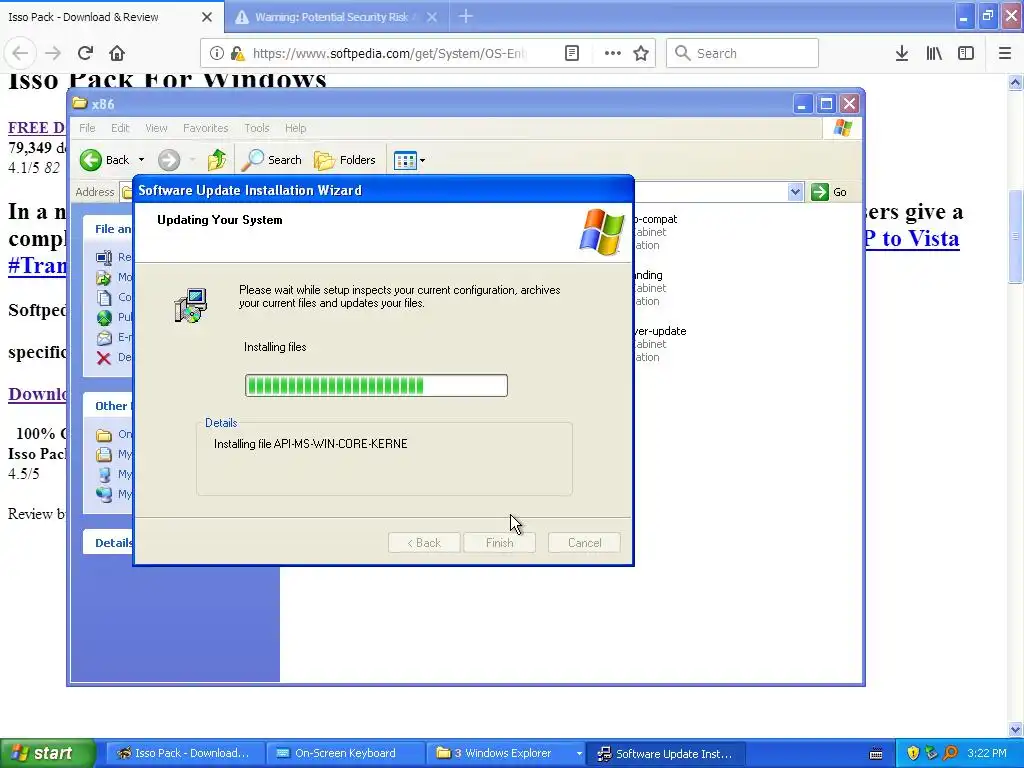Viewport: 1024px width, 768px height.
Task: Click the Installing files progress bar
Action: [x=376, y=385]
